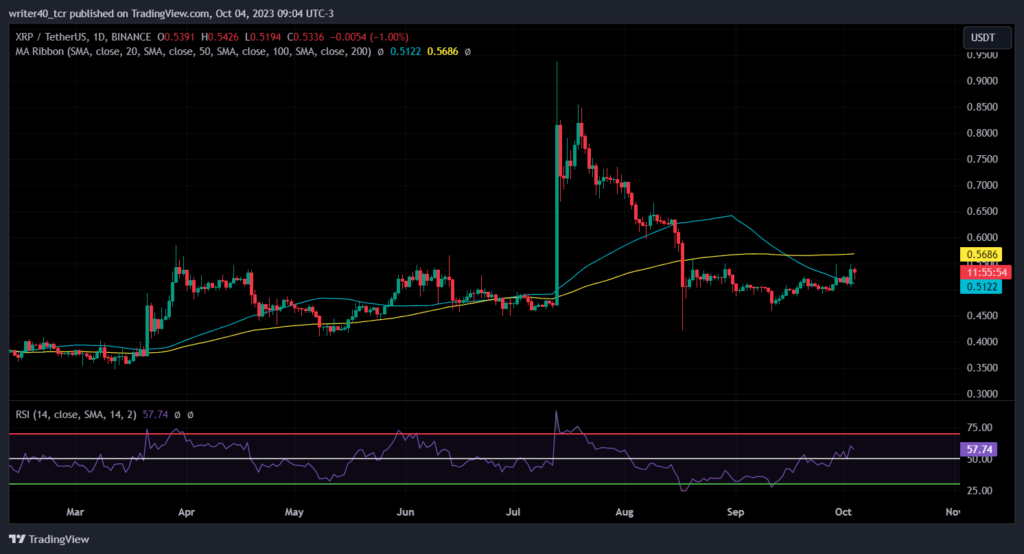Viewport: 1024px width, 554px height.
Task: Select the close value C0.5336
Action: click(x=306, y=37)
